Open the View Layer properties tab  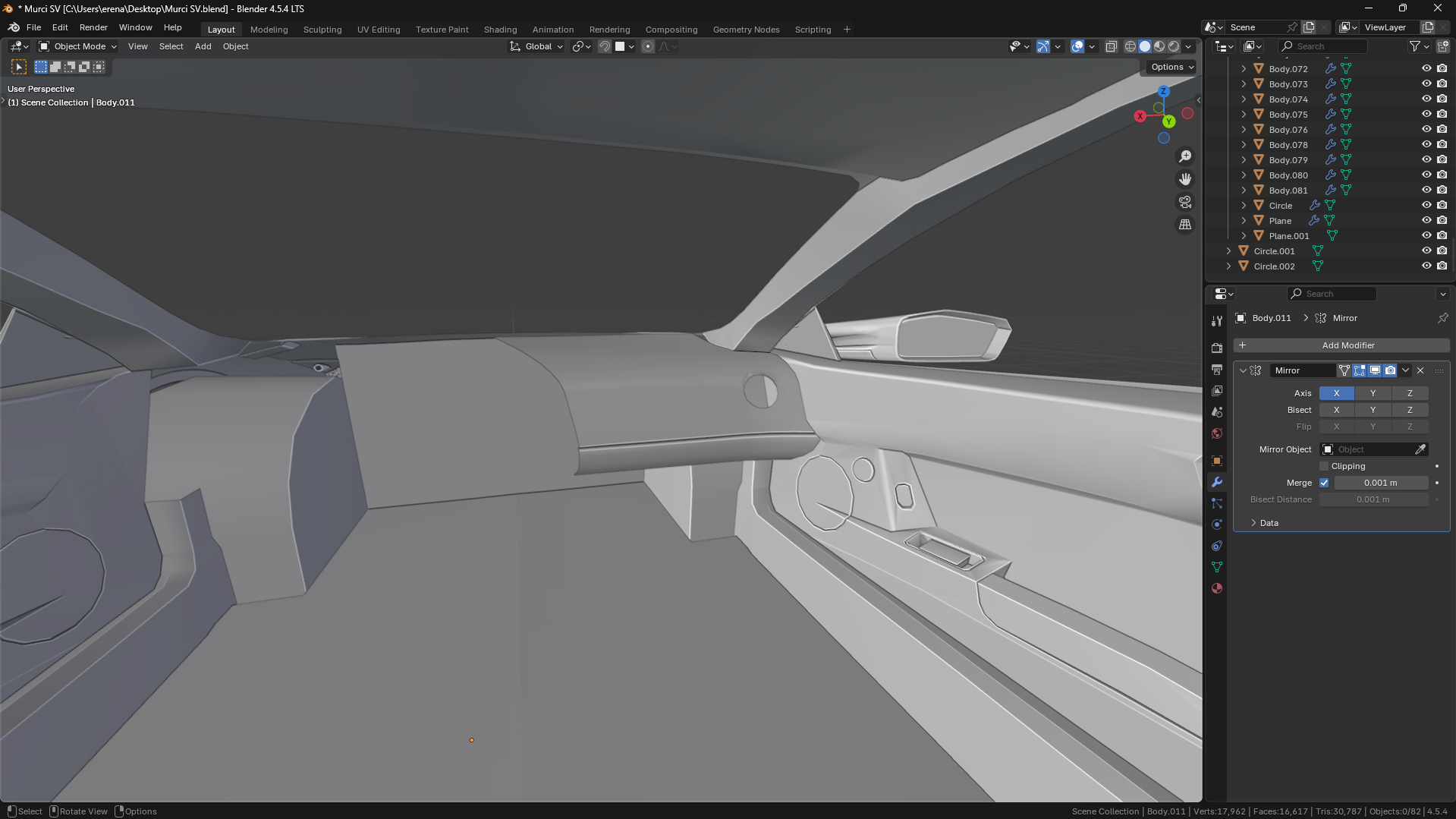[x=1217, y=390]
